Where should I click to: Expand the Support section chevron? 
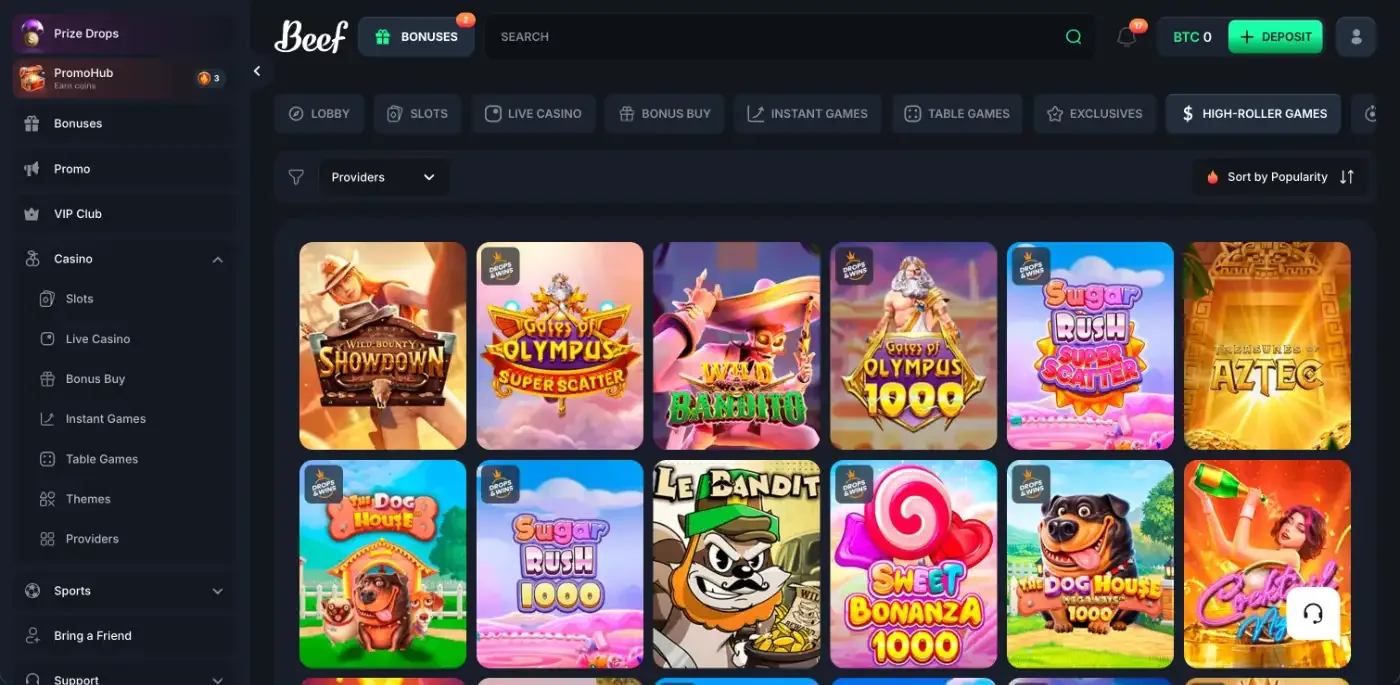coord(218,679)
